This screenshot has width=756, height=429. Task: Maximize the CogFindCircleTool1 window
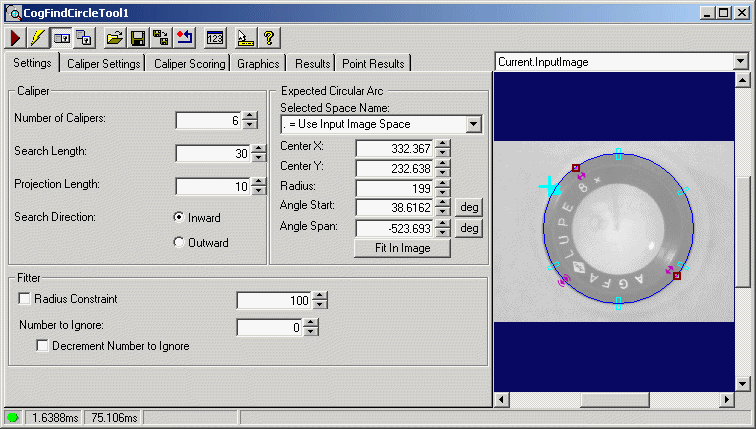724,13
